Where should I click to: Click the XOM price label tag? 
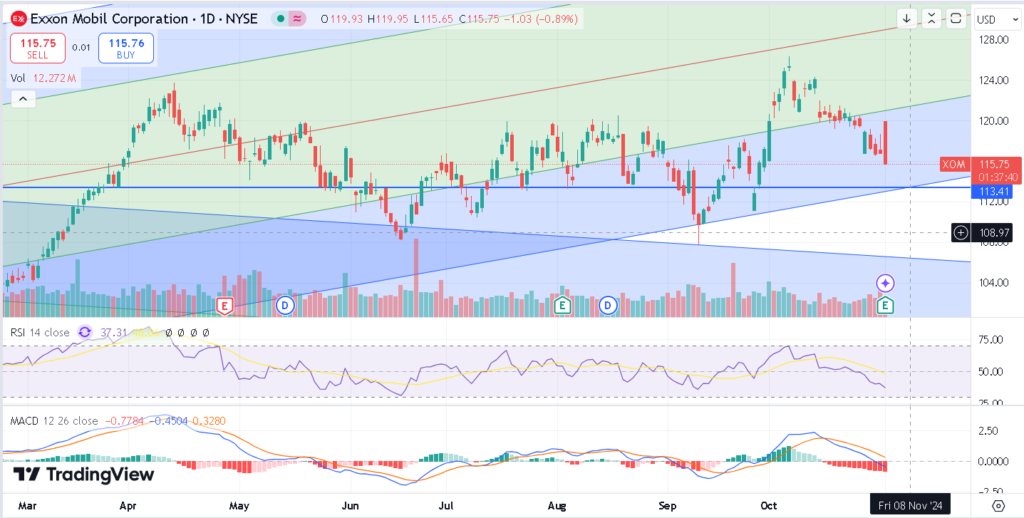pos(954,165)
